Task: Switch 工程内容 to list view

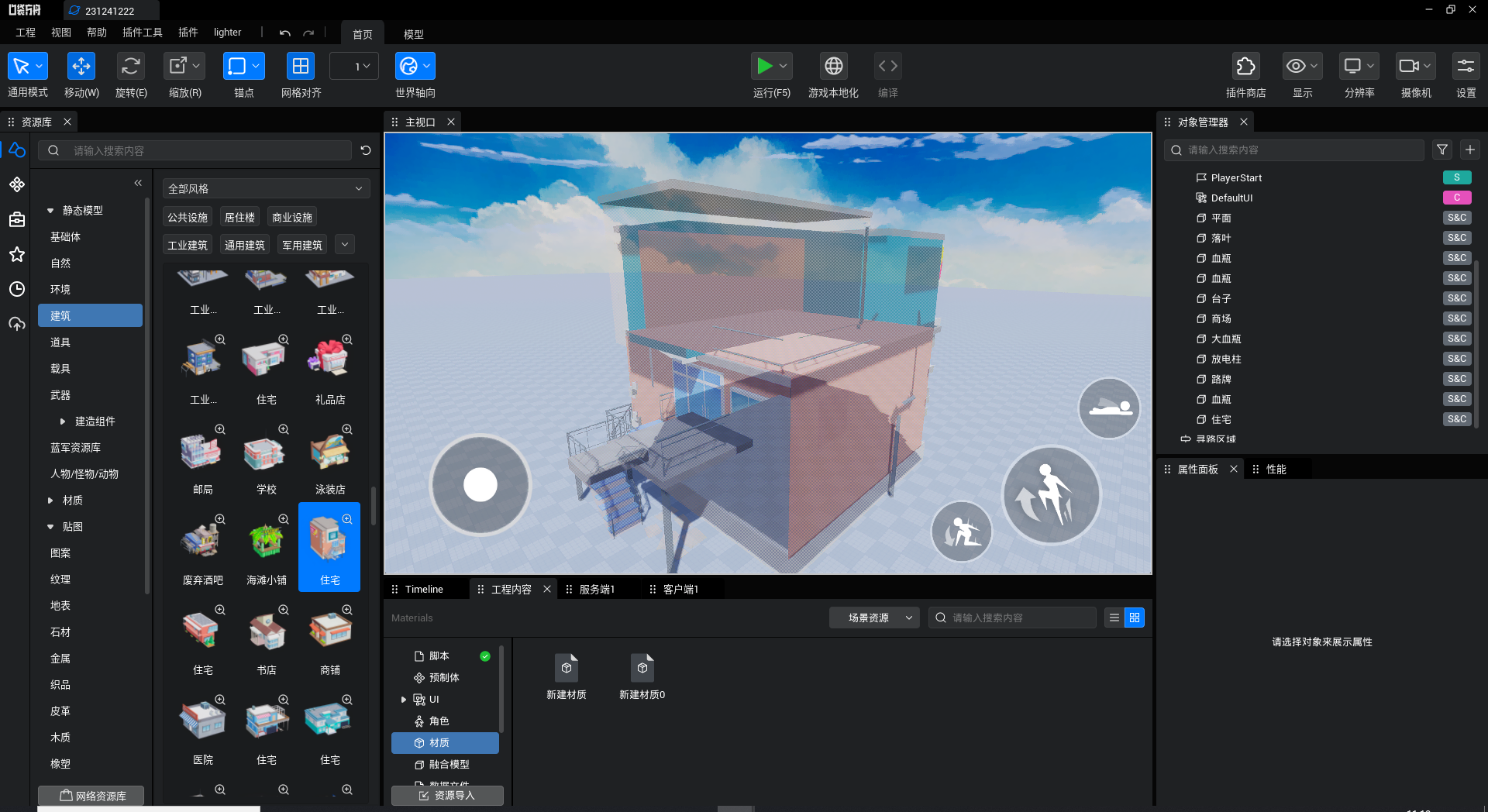Action: (x=1114, y=618)
